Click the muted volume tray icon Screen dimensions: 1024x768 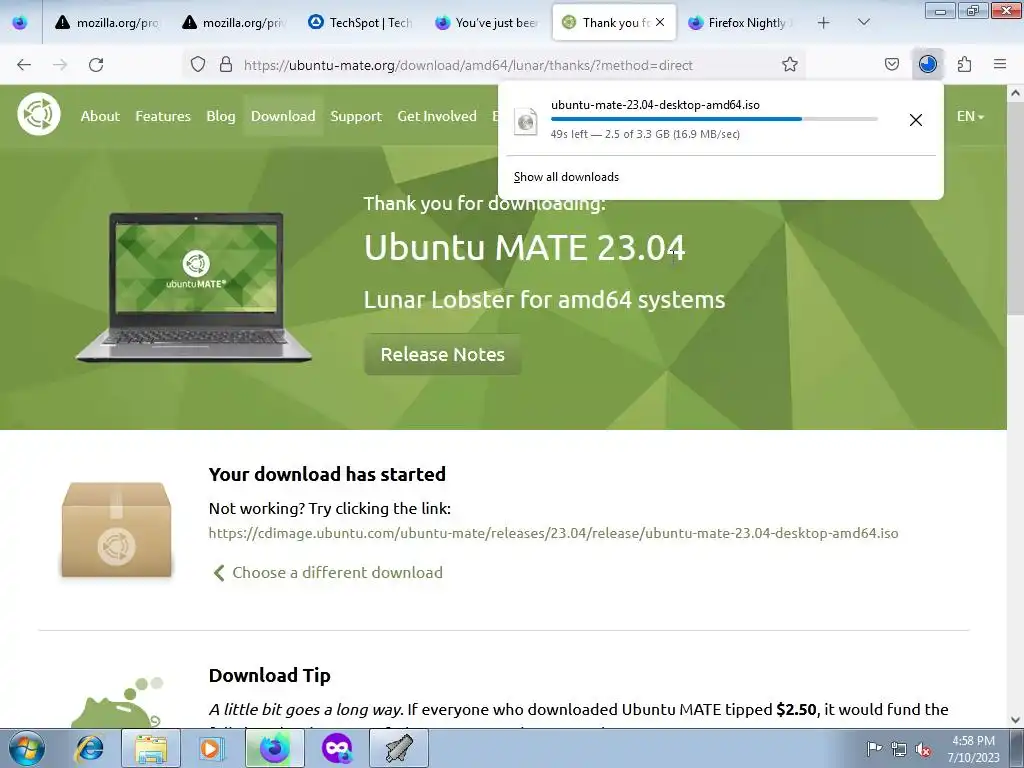click(x=923, y=748)
